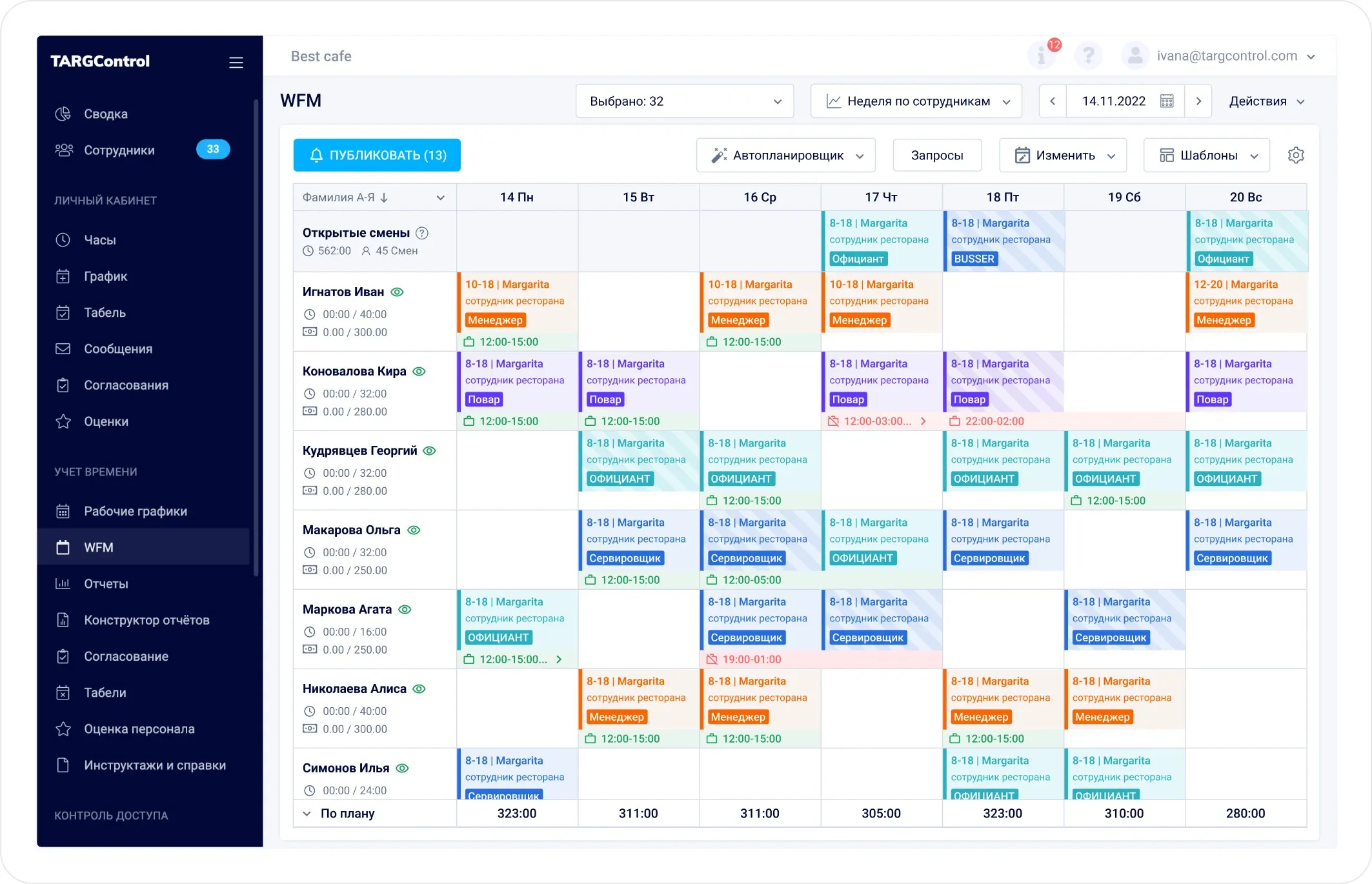This screenshot has width=1372, height=884.
Task: Click the hamburger menu icon beside TARGControl
Action: (236, 62)
